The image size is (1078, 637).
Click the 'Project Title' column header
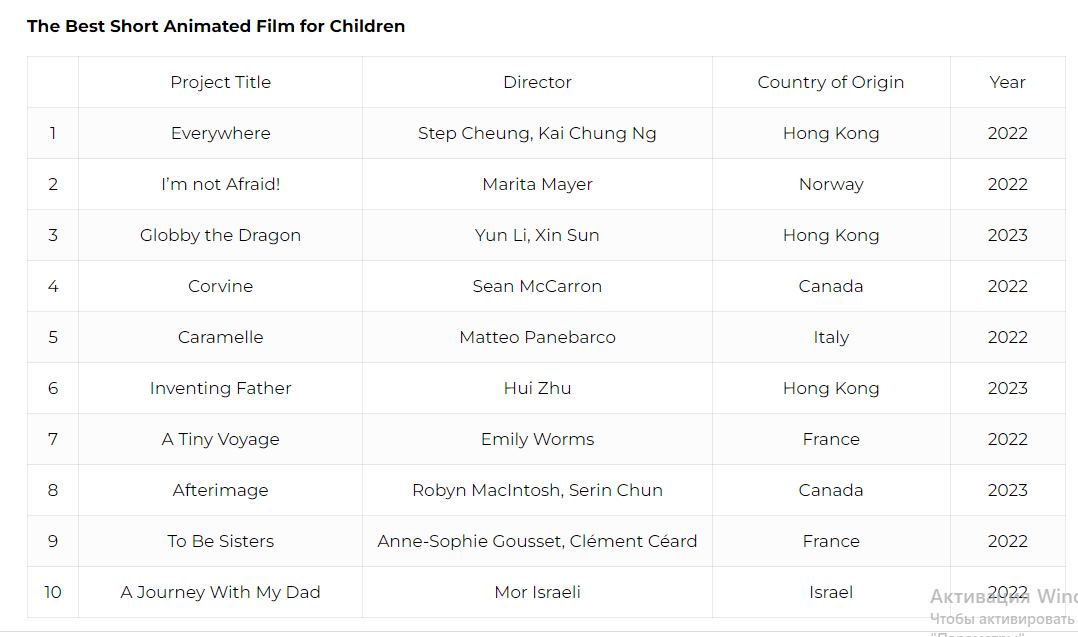click(x=220, y=82)
